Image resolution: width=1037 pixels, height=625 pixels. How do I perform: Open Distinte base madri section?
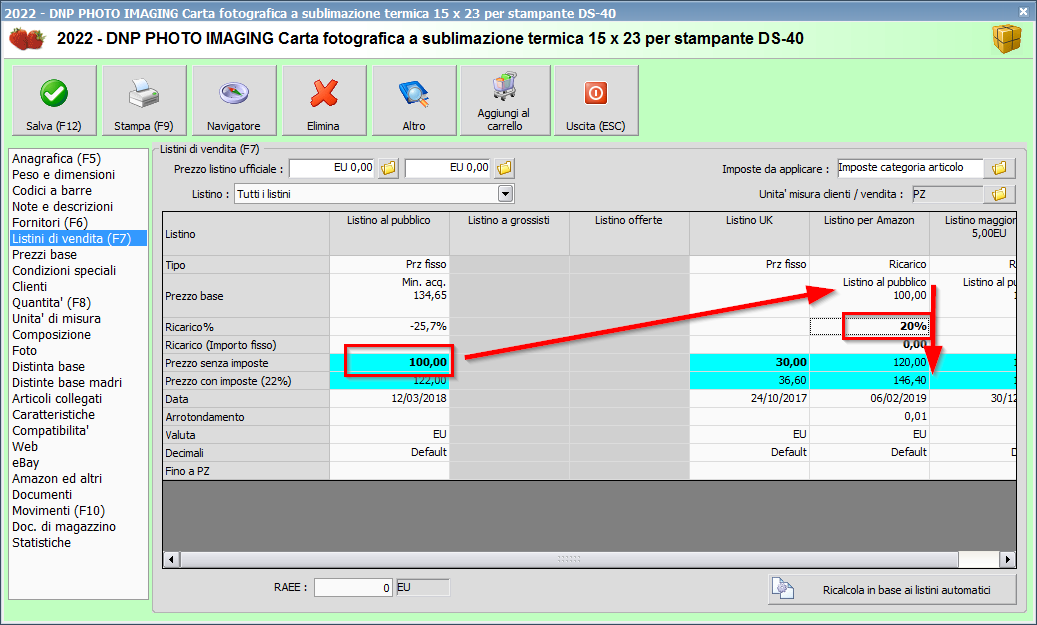point(67,382)
